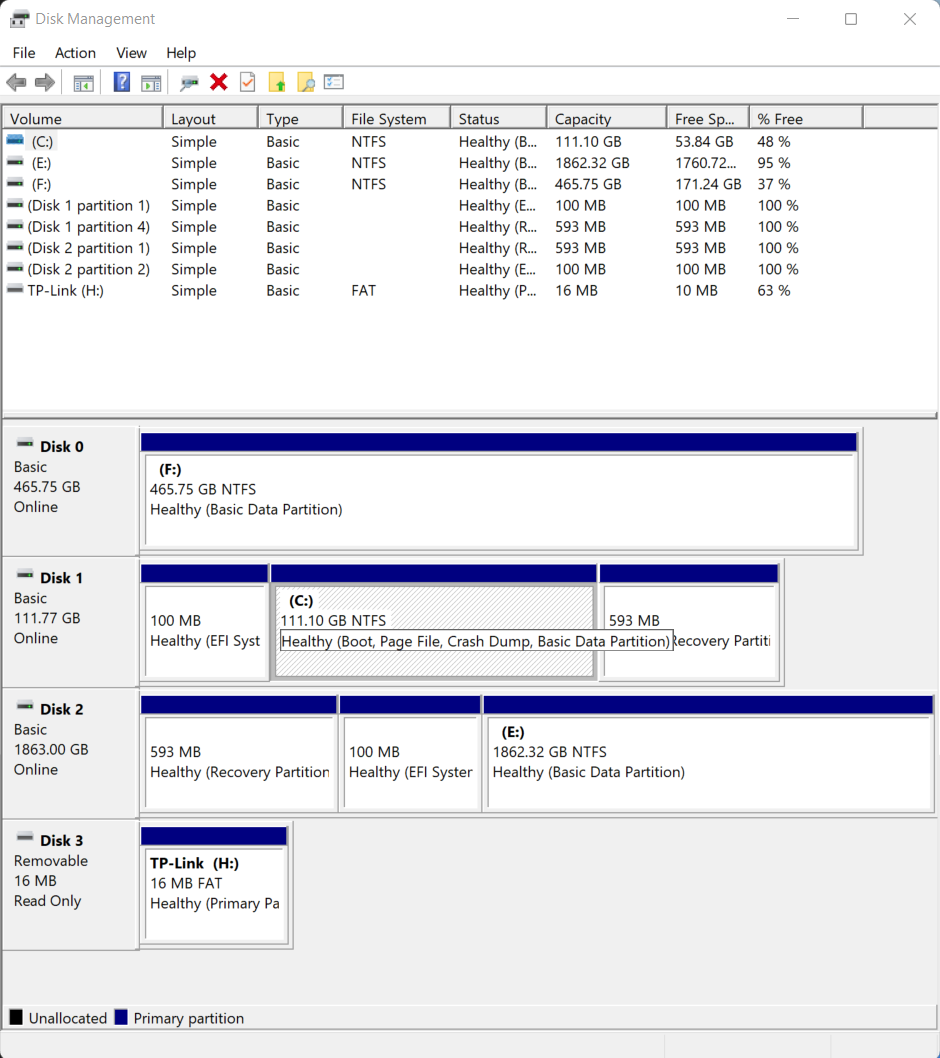Select the (F:) 465.75 GB NTFS partition block
Image resolution: width=940 pixels, height=1058 pixels.
tap(500, 491)
